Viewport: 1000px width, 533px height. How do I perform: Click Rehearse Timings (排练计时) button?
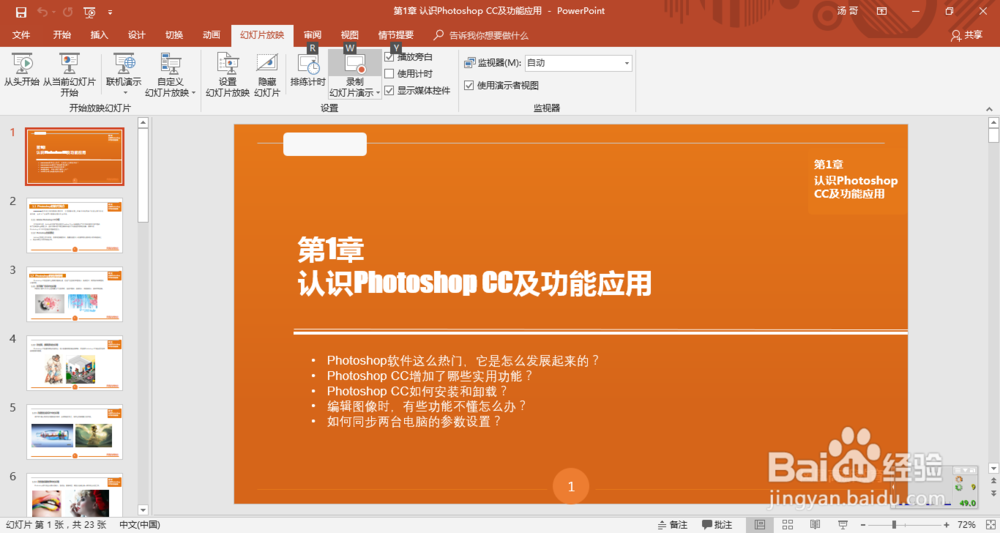[x=308, y=70]
